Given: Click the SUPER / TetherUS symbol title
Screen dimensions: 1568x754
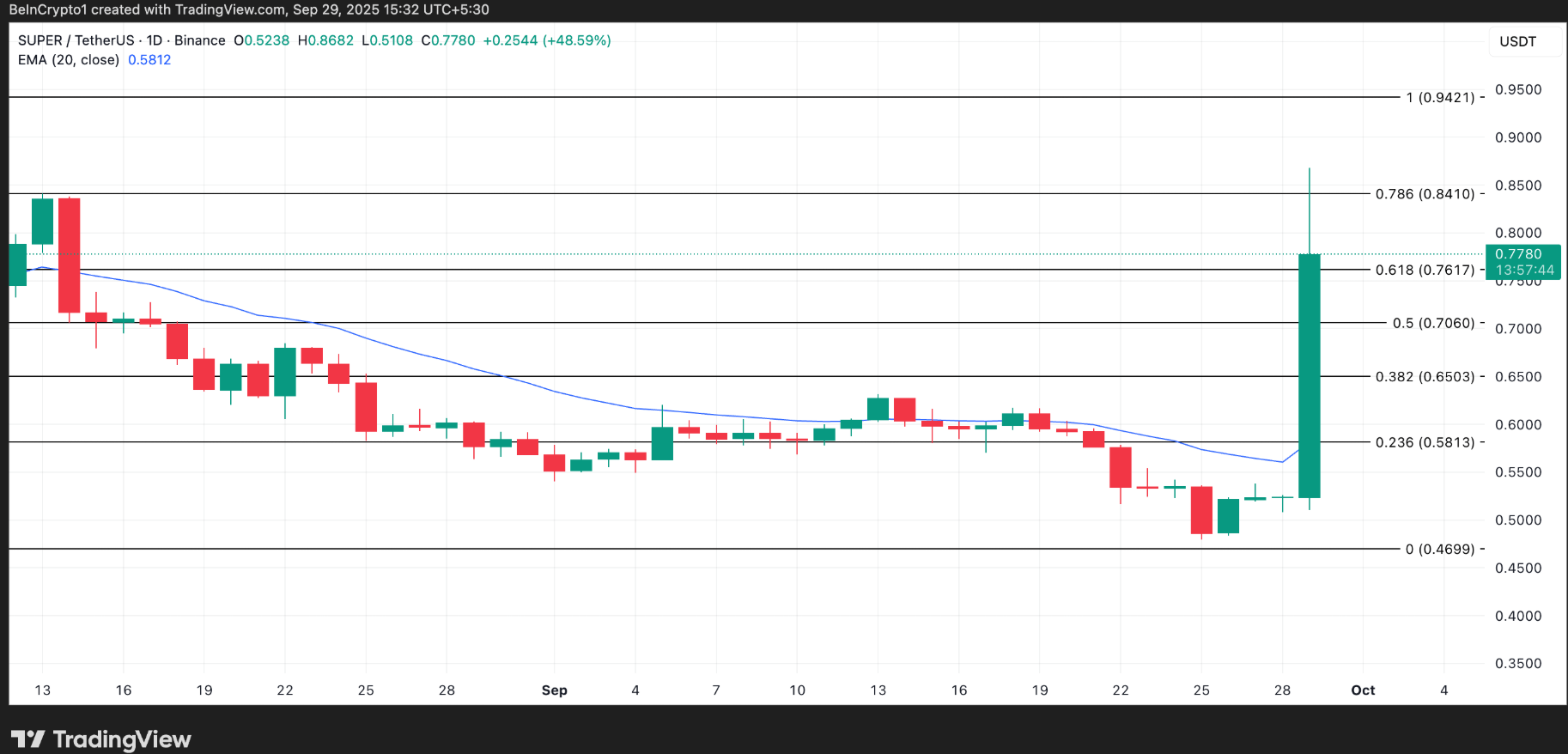Looking at the screenshot, I should [76, 40].
